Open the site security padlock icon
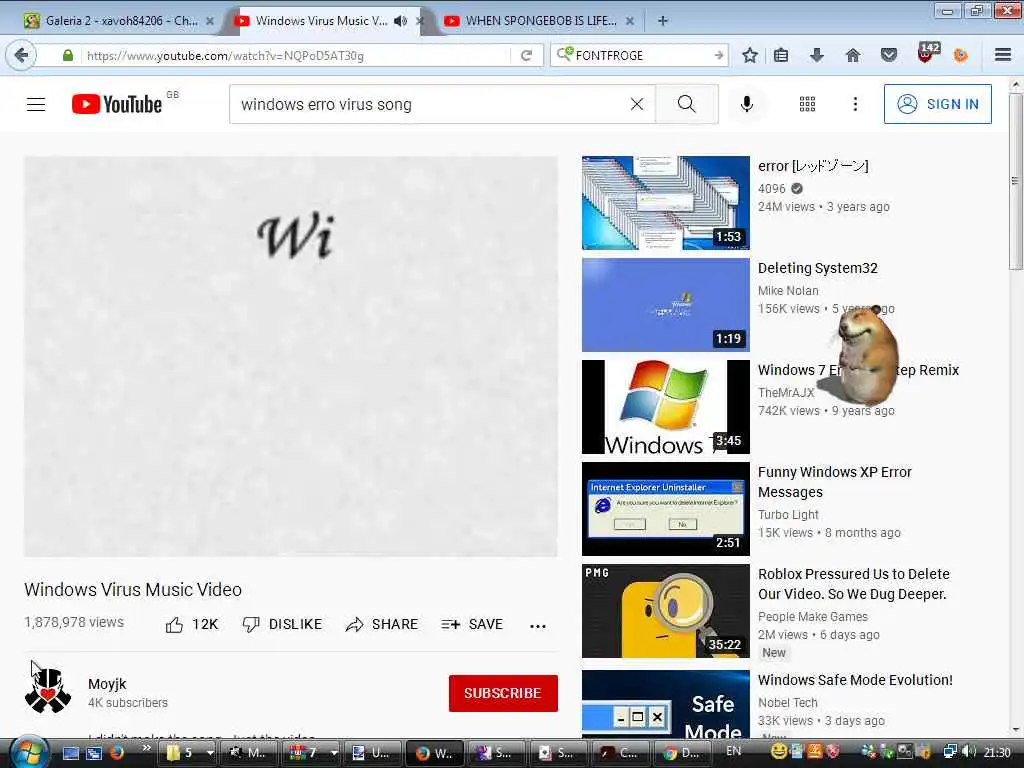The width and height of the screenshot is (1024, 768). [x=67, y=56]
